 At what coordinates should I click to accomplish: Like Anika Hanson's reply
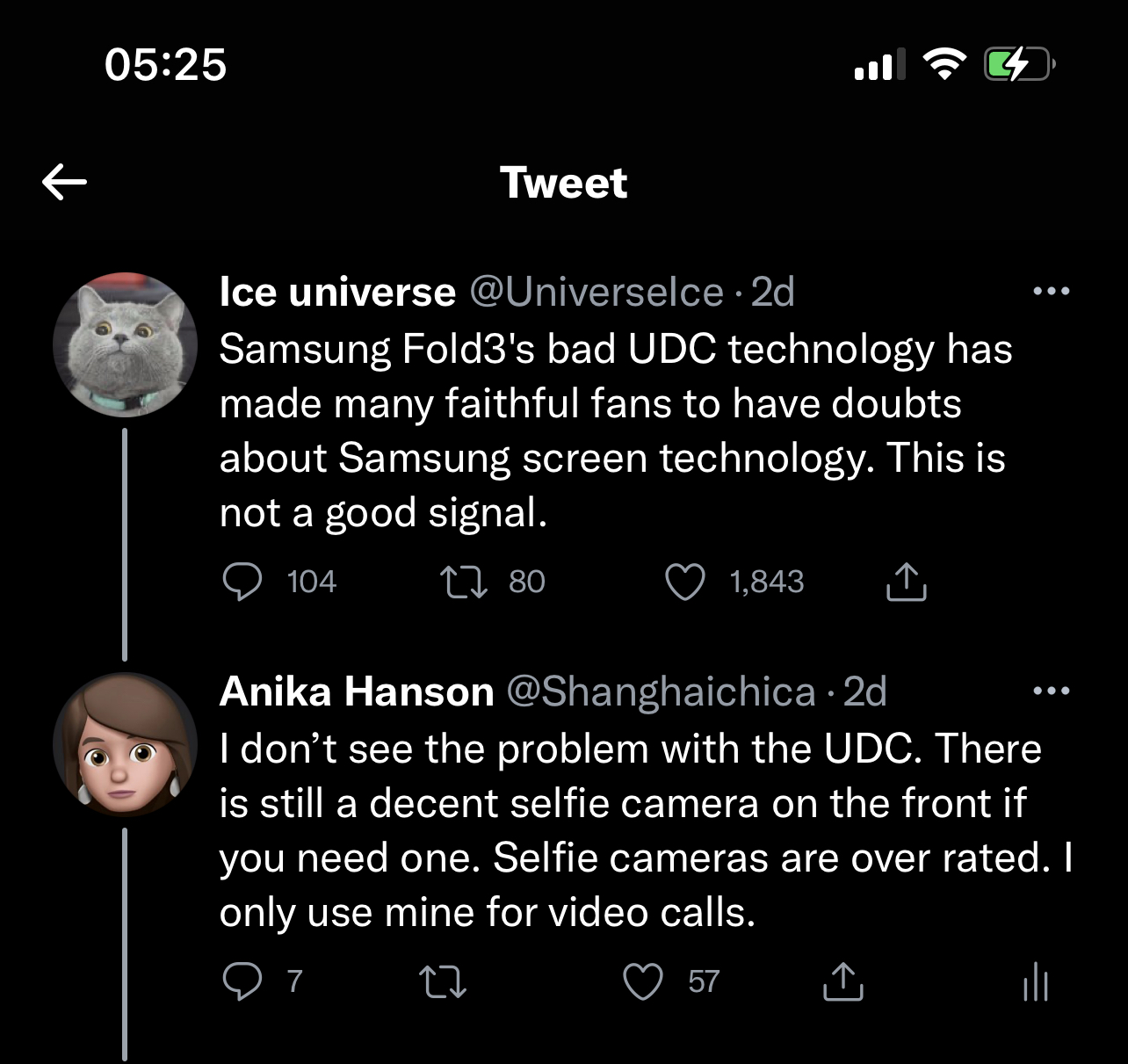[644, 982]
